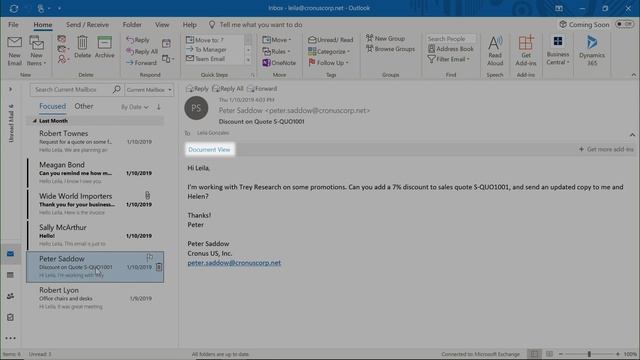Collapse the Last Month group
The image size is (640, 360).
35,121
